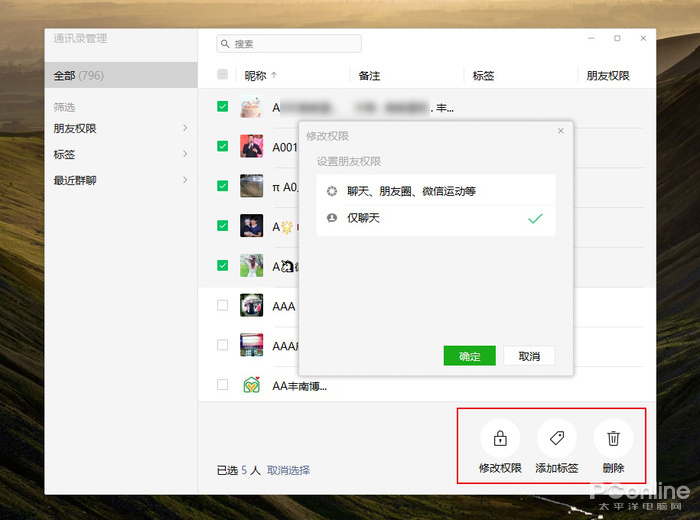Click the 修改权限 lock icon
700x520 pixels.
tap(500, 438)
